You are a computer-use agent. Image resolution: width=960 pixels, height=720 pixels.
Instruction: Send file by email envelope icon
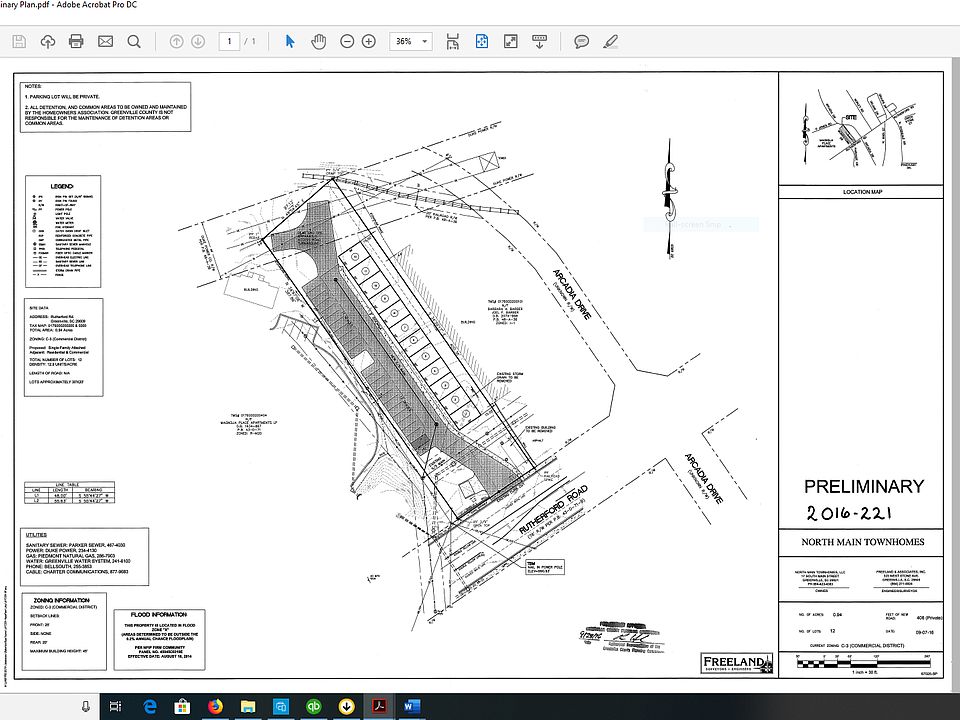tap(105, 41)
